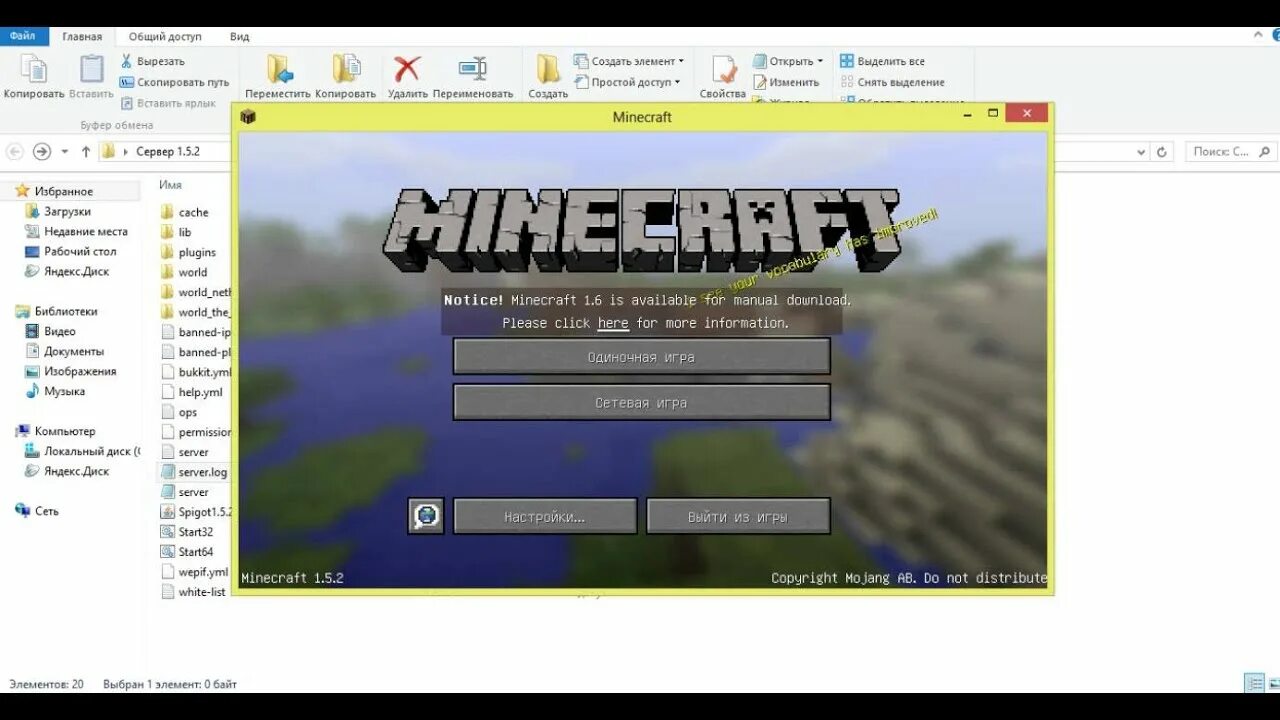Click the Name (Имя) column header

click(170, 185)
